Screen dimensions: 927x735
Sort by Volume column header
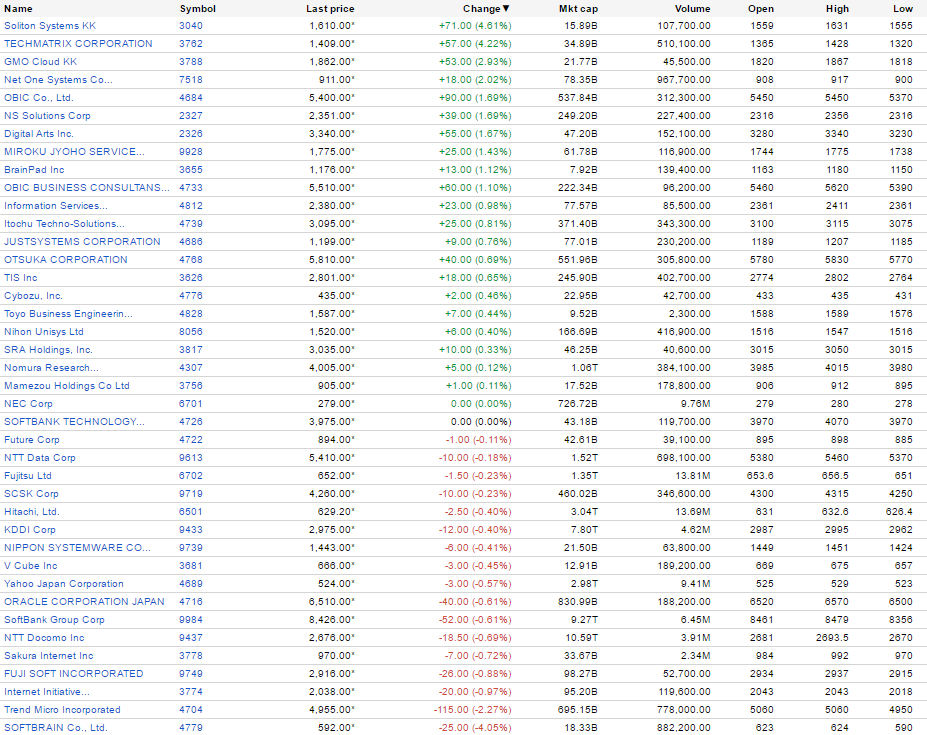pyautogui.click(x=692, y=9)
